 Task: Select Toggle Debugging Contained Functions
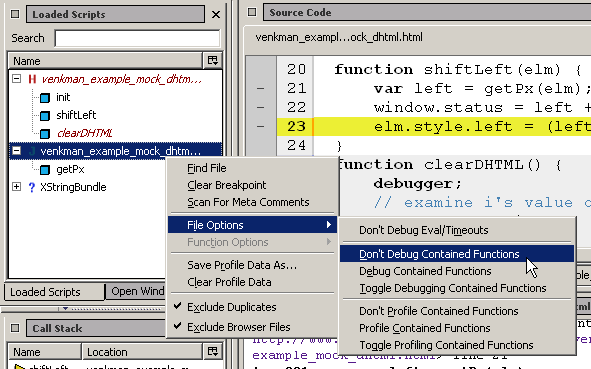tap(457, 288)
